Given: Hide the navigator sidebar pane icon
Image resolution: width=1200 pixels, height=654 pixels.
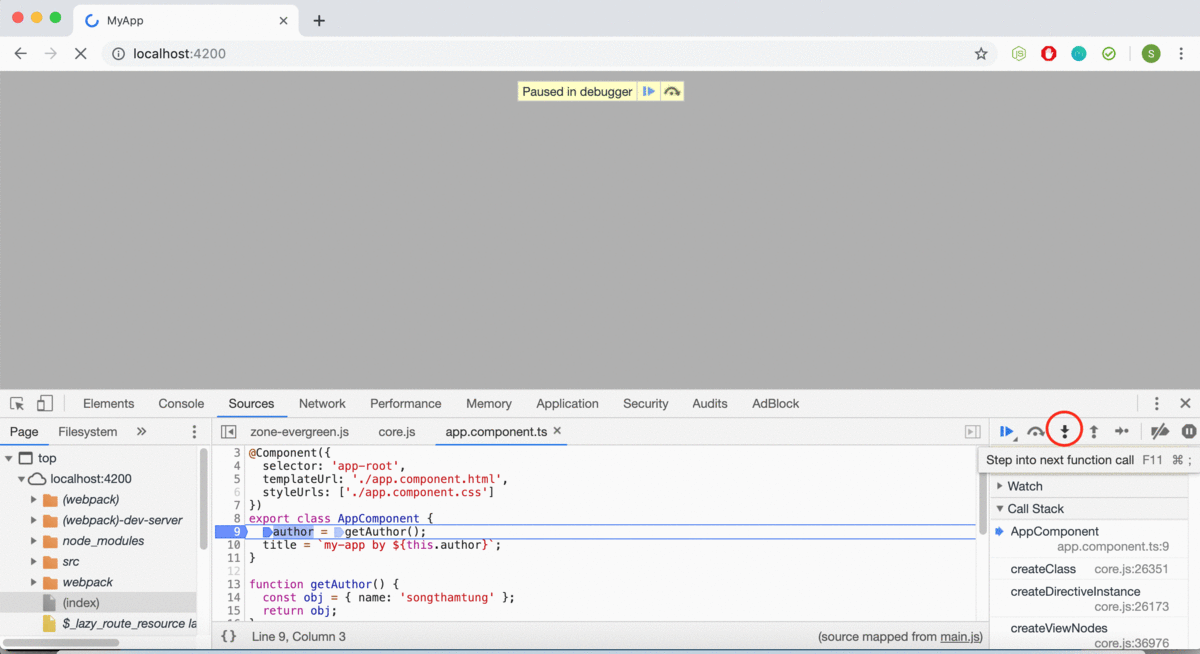Looking at the screenshot, I should [229, 432].
